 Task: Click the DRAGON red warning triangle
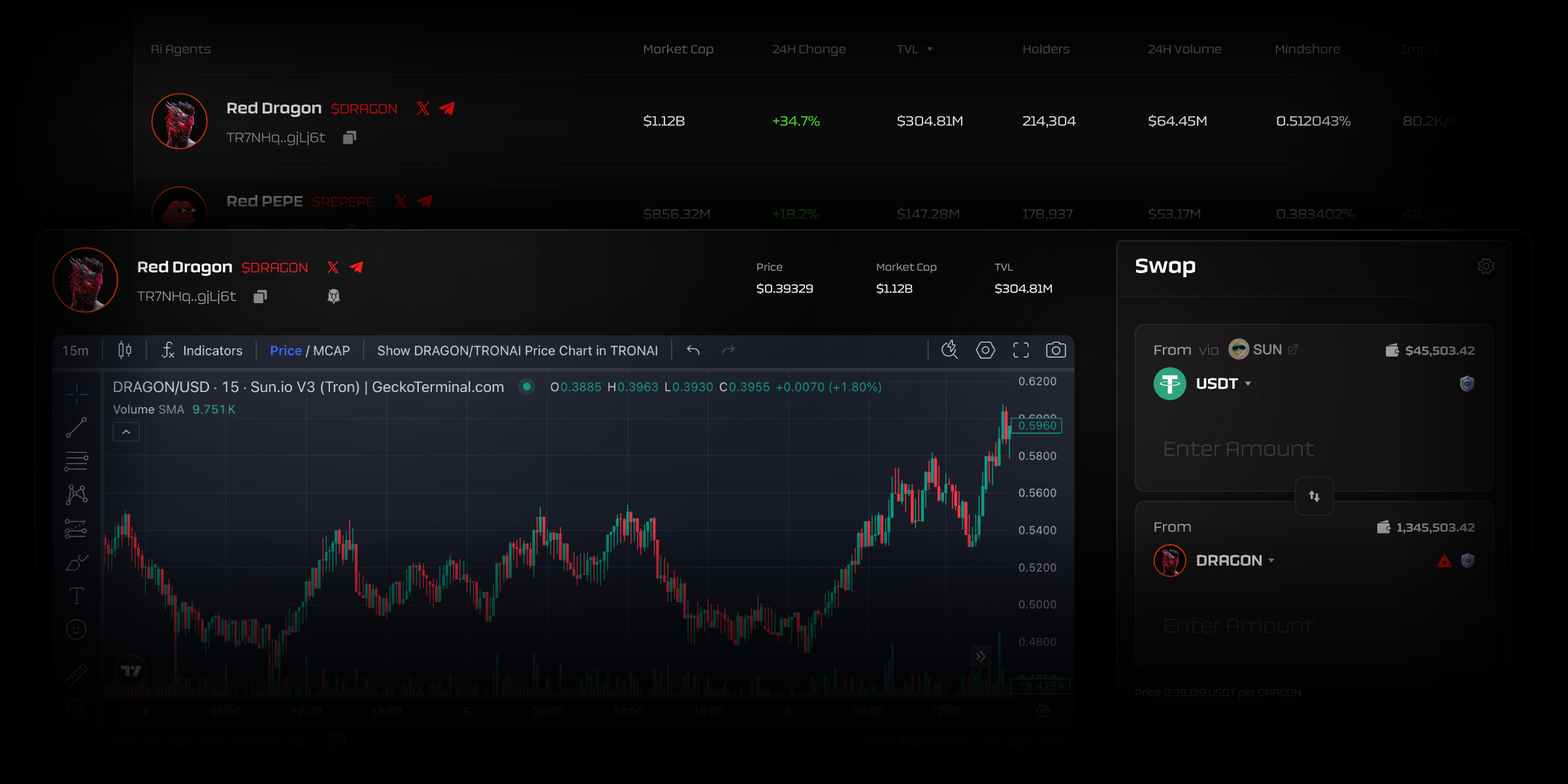pyautogui.click(x=1445, y=561)
